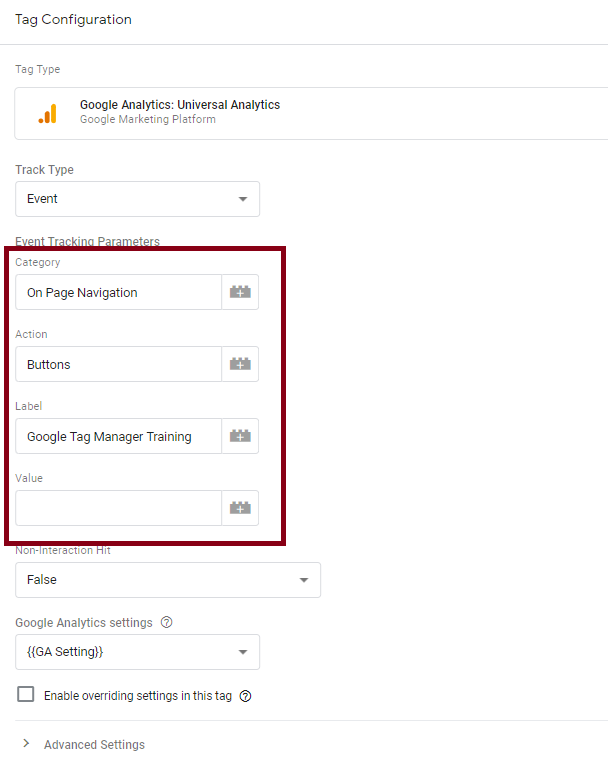The height and width of the screenshot is (759, 608).
Task: Open variable picker for Category field
Action: coord(240,292)
